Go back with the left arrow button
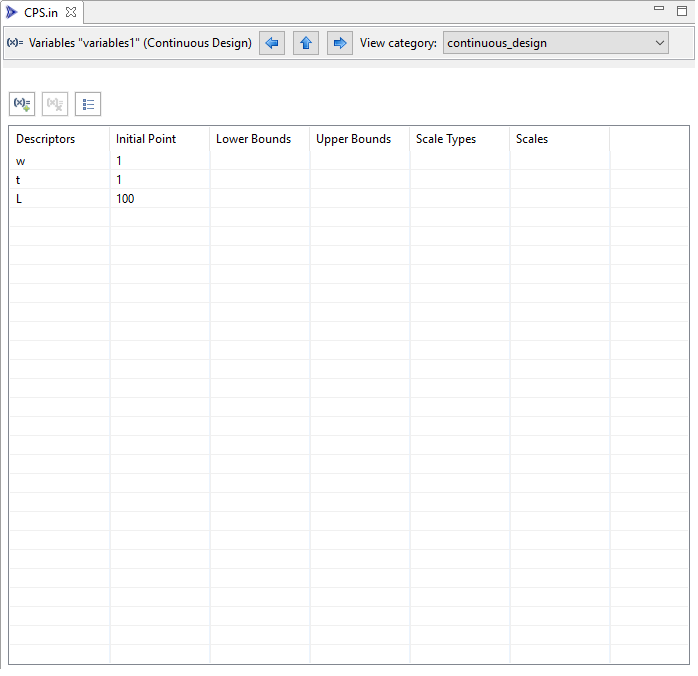The width and height of the screenshot is (698, 676). pyautogui.click(x=272, y=43)
